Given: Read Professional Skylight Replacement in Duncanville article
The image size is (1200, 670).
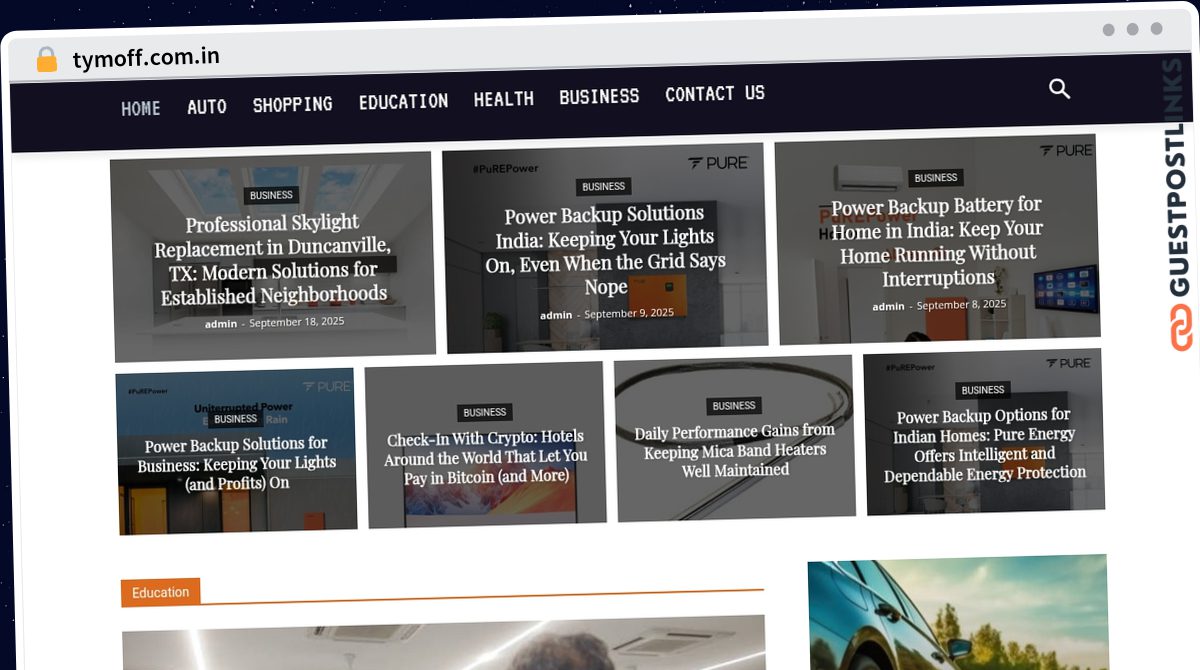Looking at the screenshot, I should [271, 259].
